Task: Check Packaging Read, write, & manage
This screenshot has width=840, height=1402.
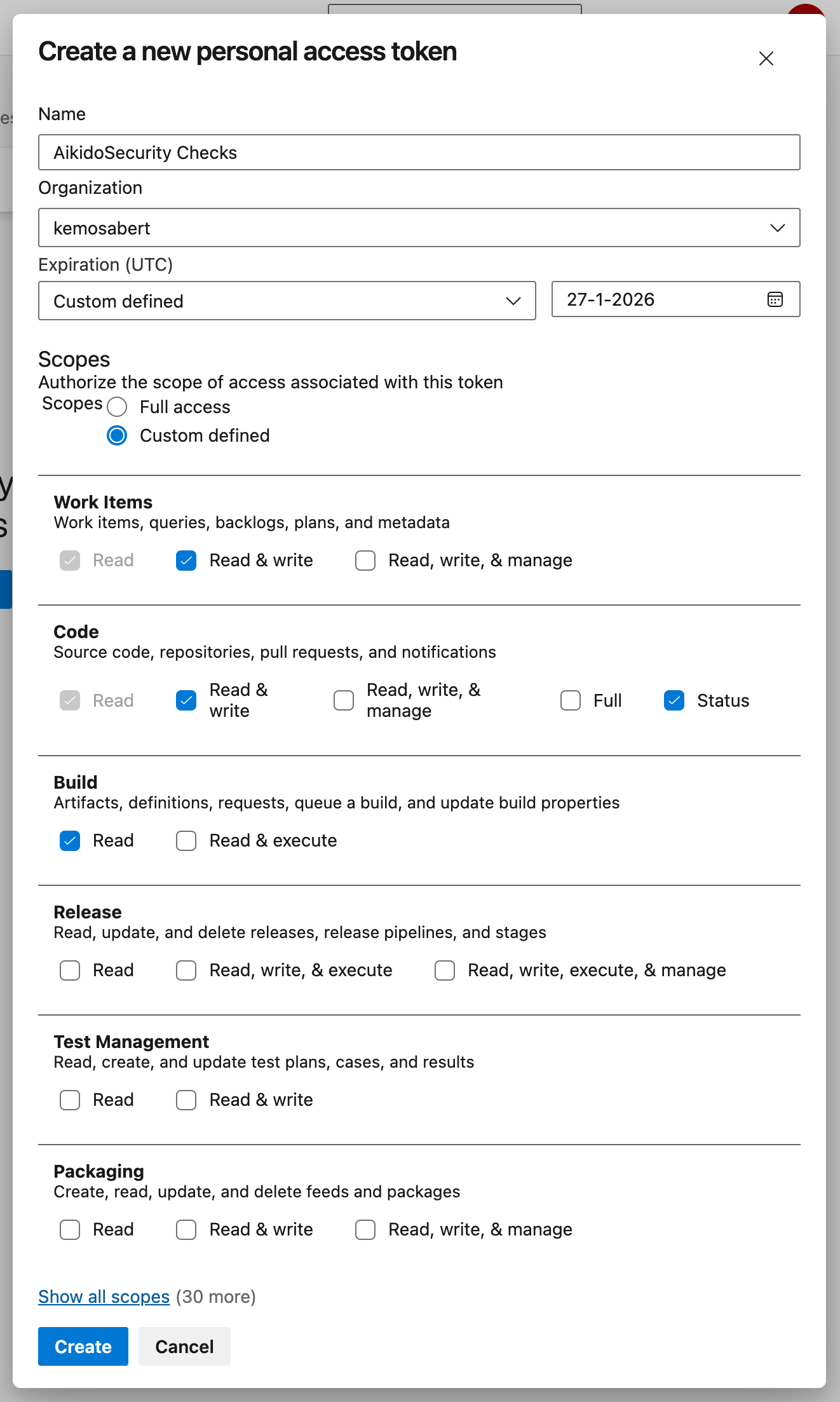Action: point(365,1230)
